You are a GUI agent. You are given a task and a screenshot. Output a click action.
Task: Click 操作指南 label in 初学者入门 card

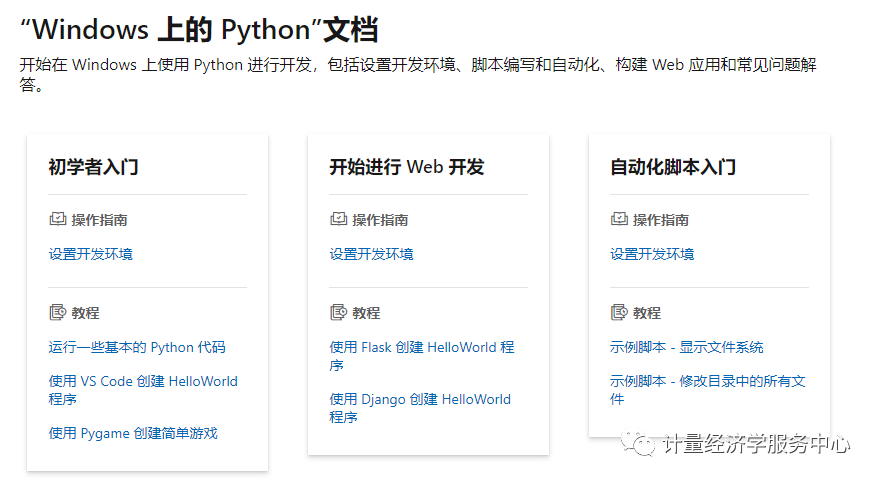(100, 220)
